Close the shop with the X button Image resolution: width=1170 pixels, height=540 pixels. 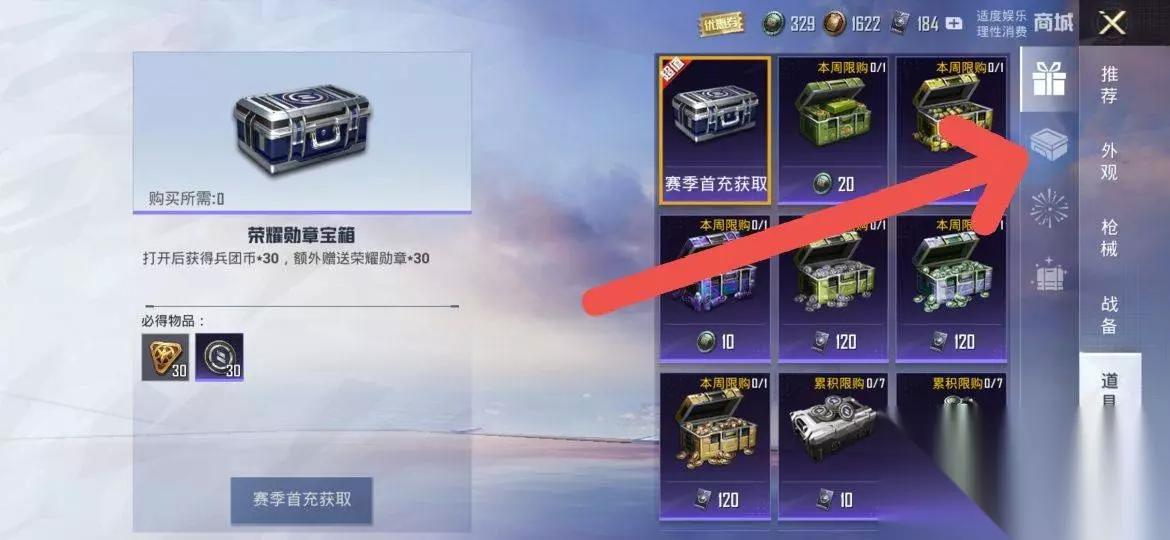coord(1113,23)
